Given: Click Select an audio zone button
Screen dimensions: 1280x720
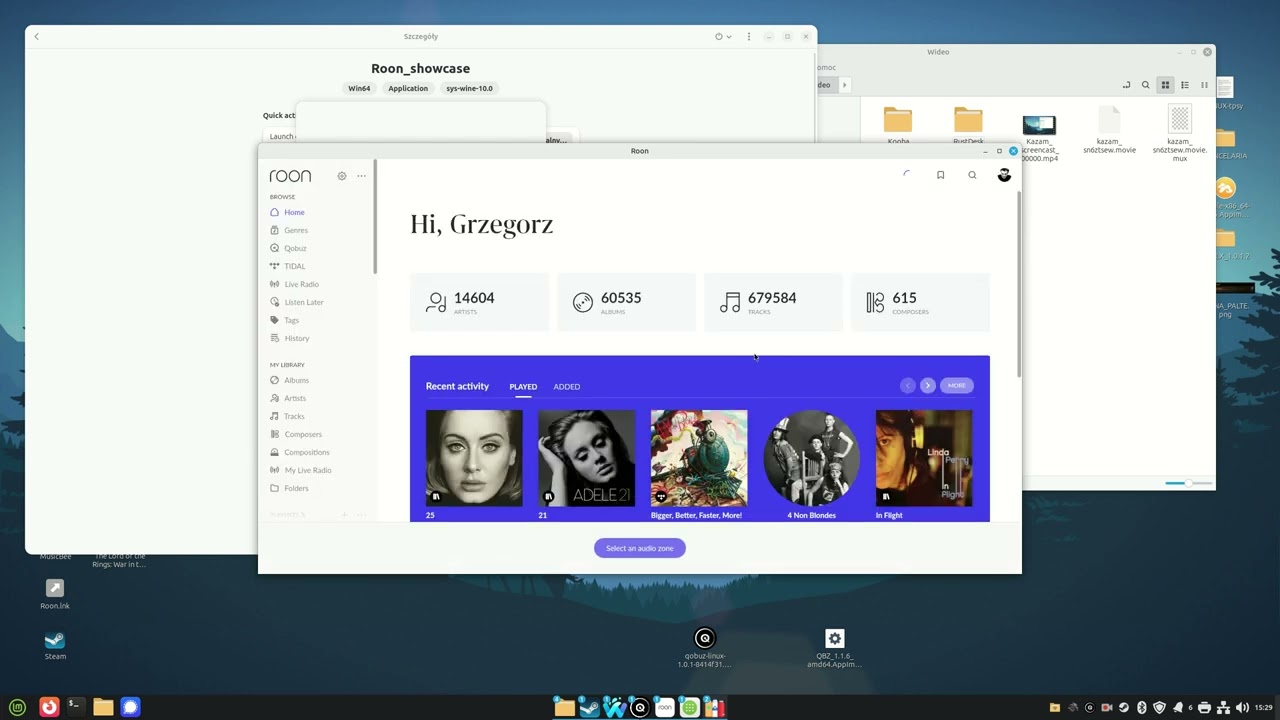Looking at the screenshot, I should pyautogui.click(x=640, y=548).
